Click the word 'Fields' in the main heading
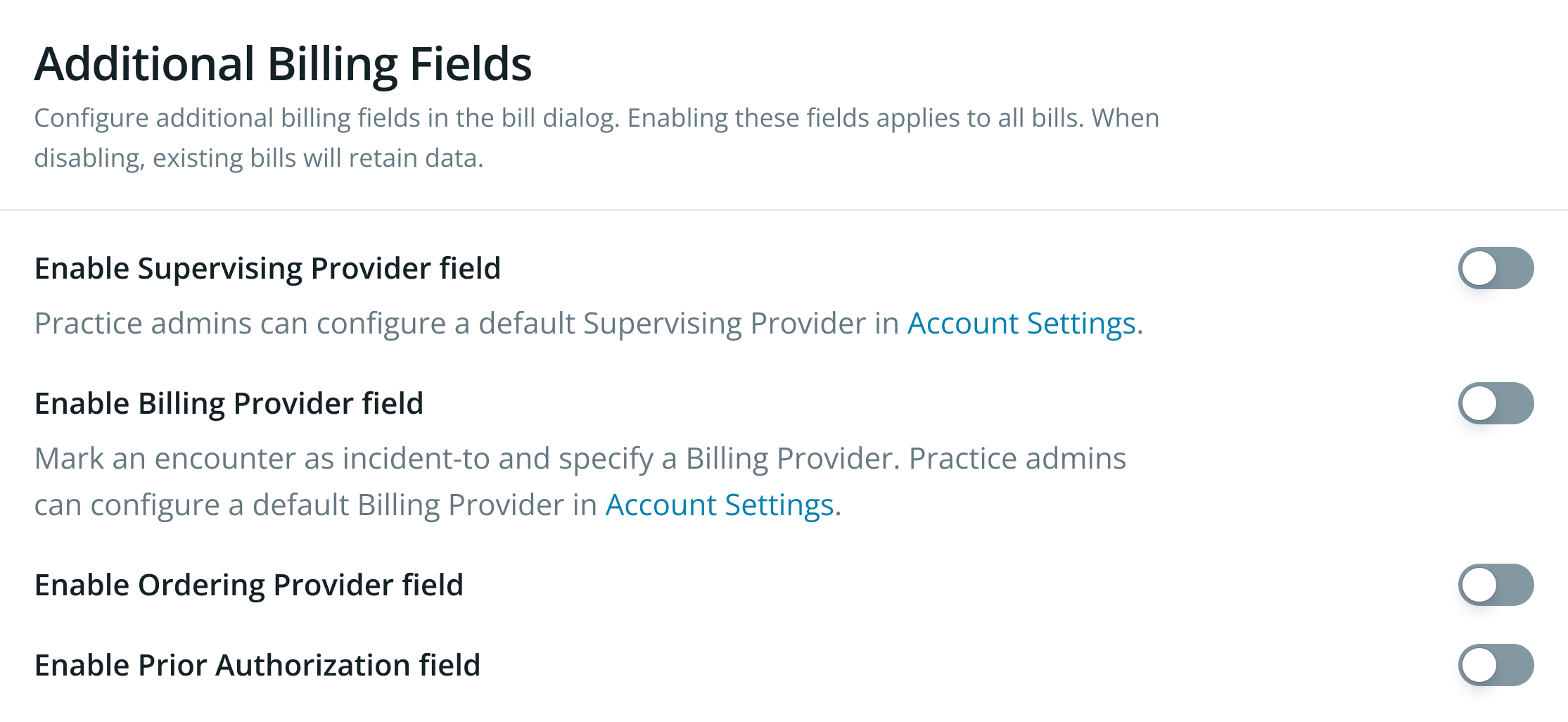1568x722 pixels. coord(470,64)
